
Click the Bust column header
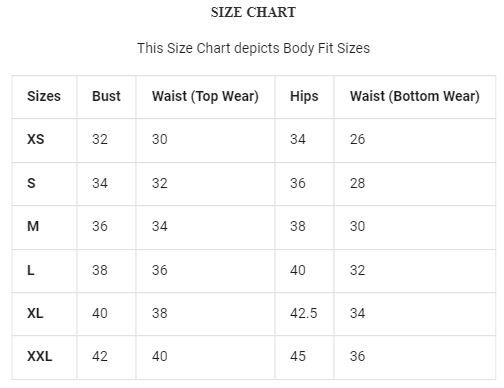click(106, 96)
